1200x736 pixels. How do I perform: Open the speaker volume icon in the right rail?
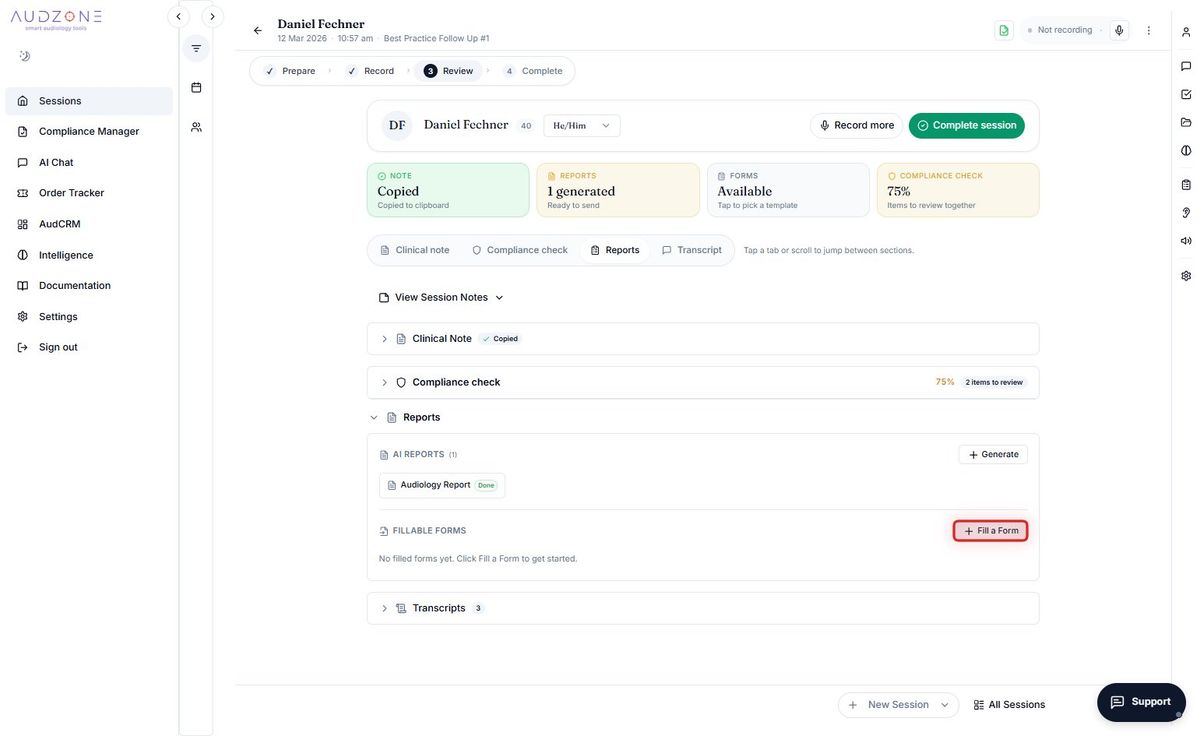(1186, 240)
